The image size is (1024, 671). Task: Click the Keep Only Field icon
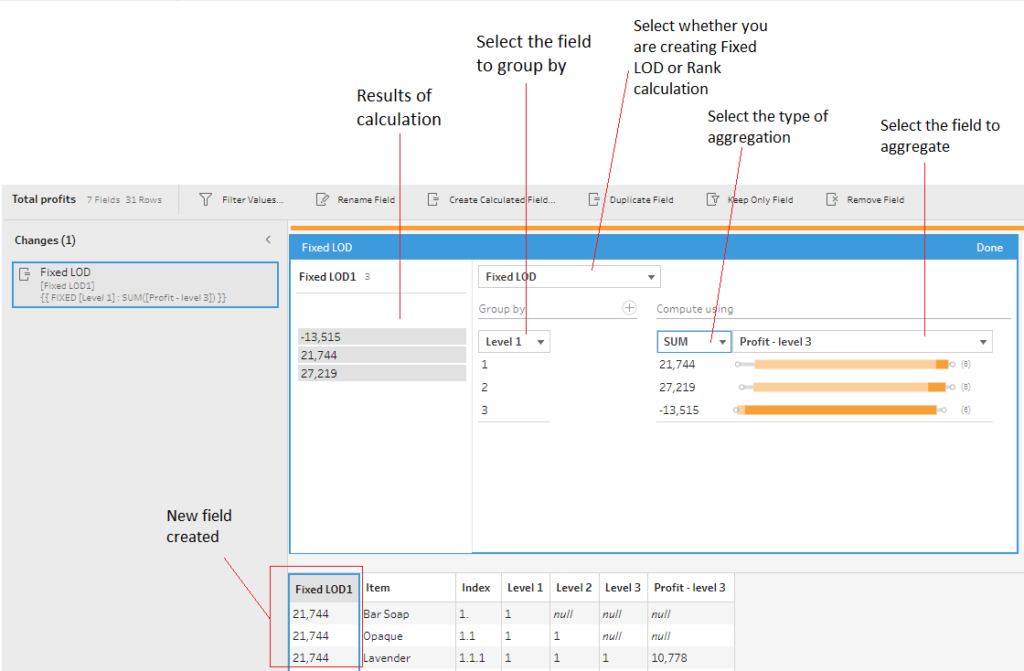click(712, 200)
